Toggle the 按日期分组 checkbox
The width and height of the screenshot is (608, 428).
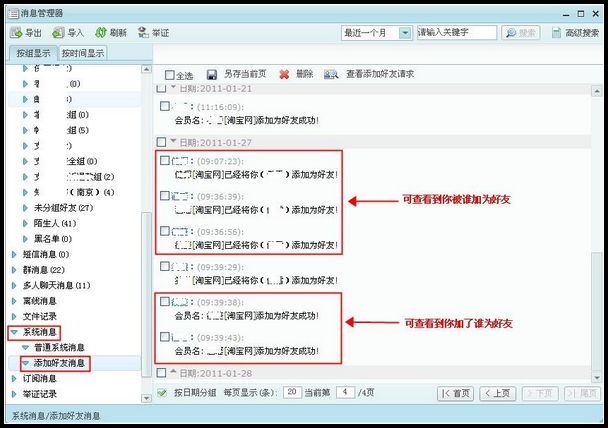point(163,393)
